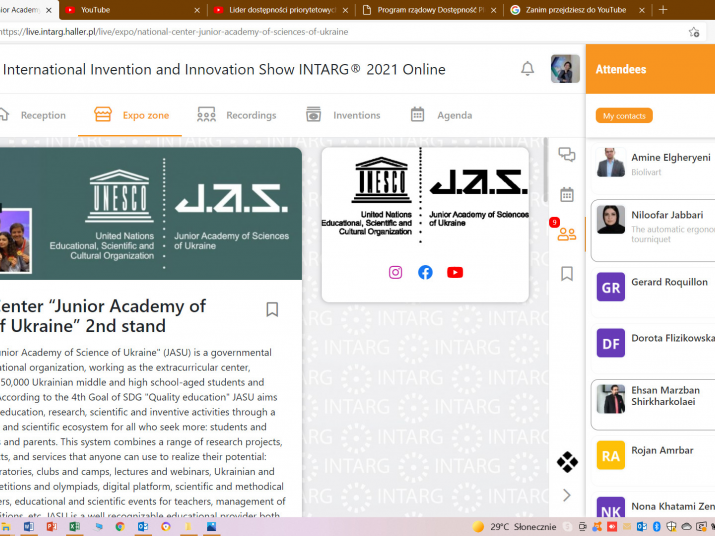Collapse the sidebar with the chevron arrow
Viewport: 715px width, 536px height.
(x=567, y=495)
